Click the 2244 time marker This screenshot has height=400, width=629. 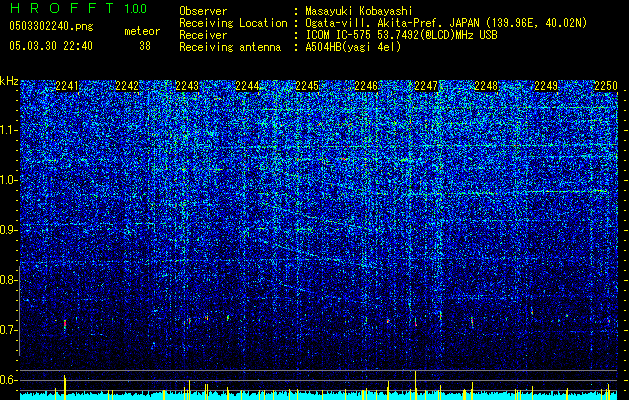click(247, 86)
